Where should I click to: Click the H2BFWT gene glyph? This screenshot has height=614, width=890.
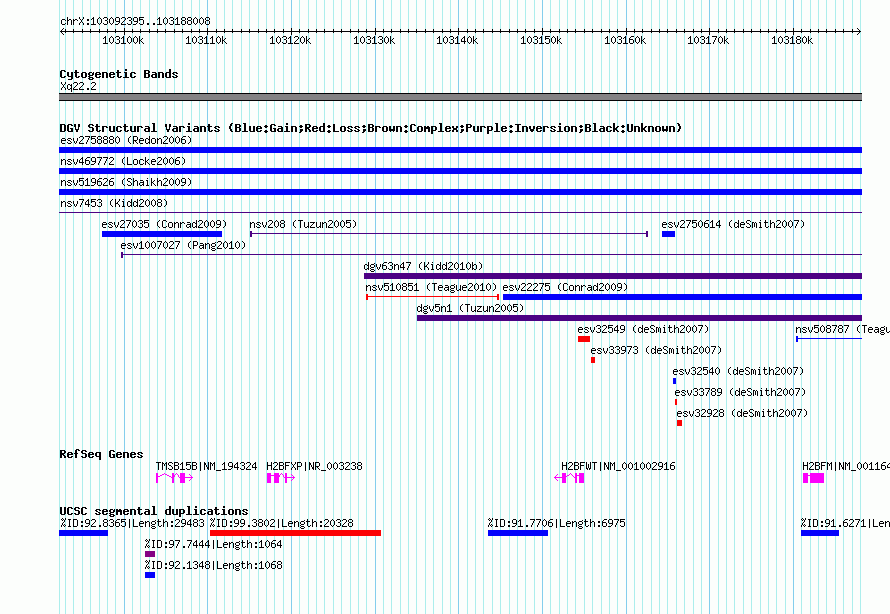569,478
